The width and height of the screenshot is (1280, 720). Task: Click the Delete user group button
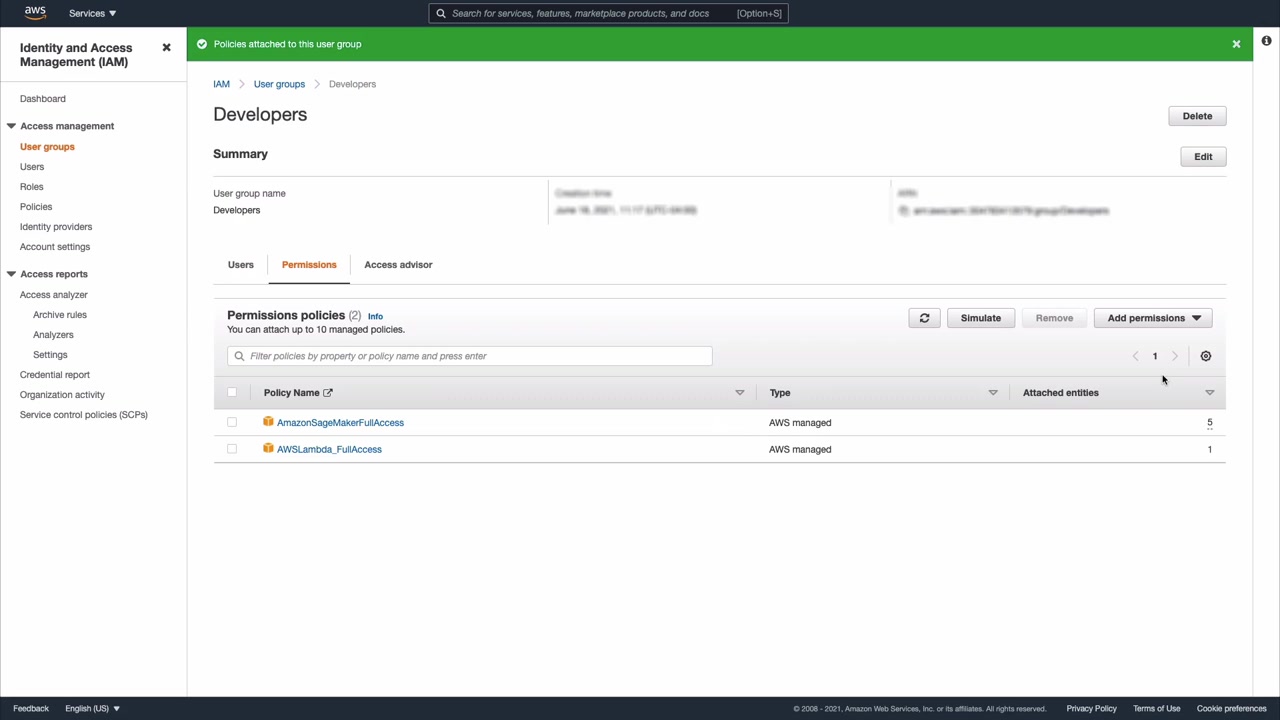(x=1197, y=116)
